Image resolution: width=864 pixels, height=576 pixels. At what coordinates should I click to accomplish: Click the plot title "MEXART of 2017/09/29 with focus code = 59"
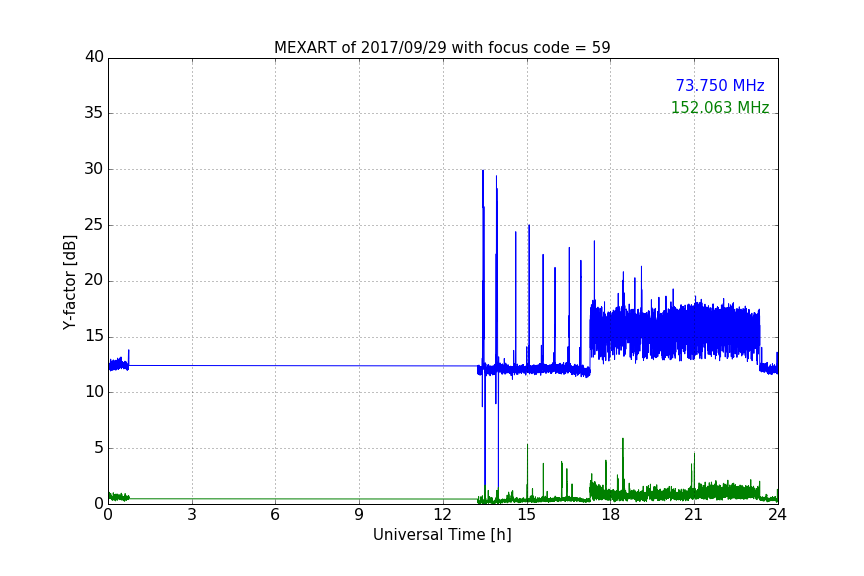click(x=442, y=47)
